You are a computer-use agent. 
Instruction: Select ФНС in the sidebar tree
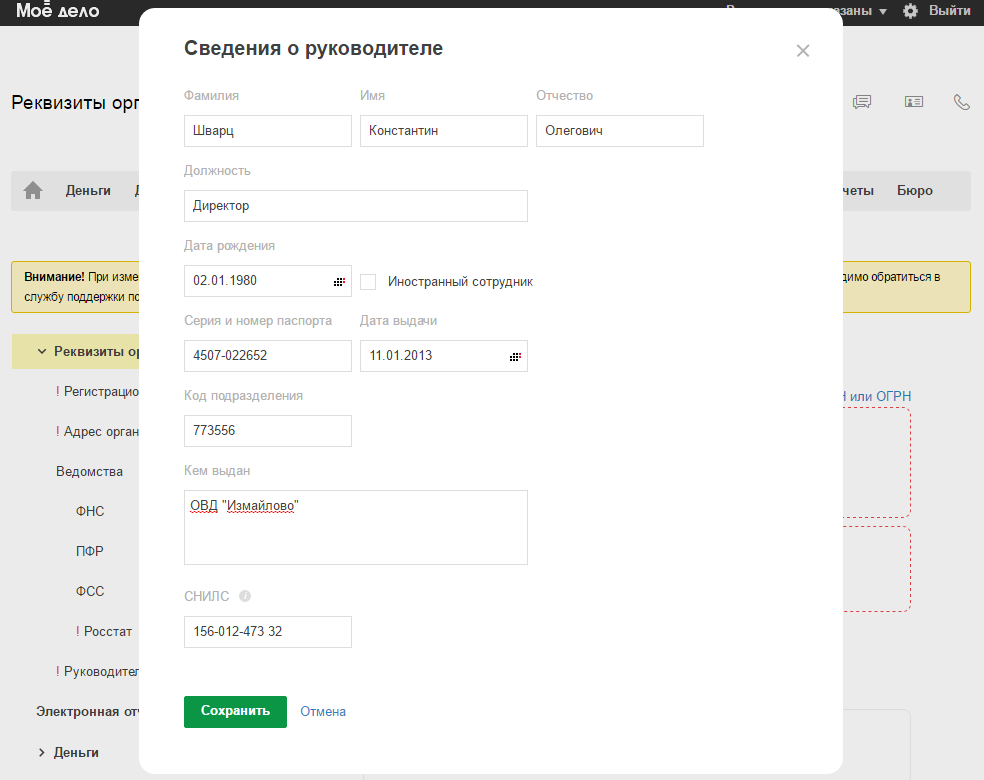click(x=90, y=511)
